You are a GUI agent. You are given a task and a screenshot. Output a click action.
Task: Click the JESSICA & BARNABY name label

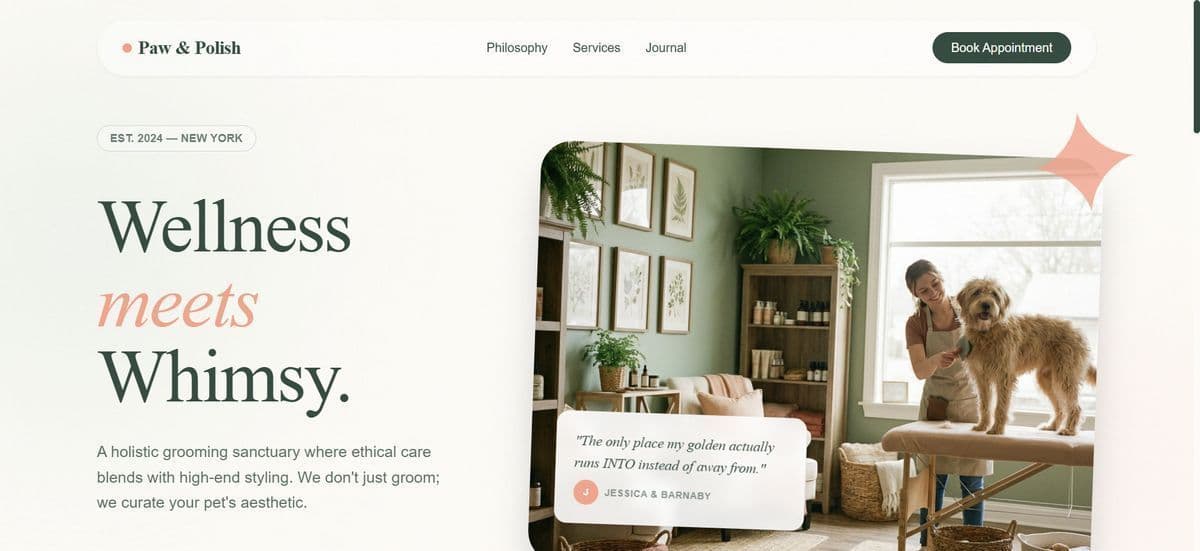(657, 494)
